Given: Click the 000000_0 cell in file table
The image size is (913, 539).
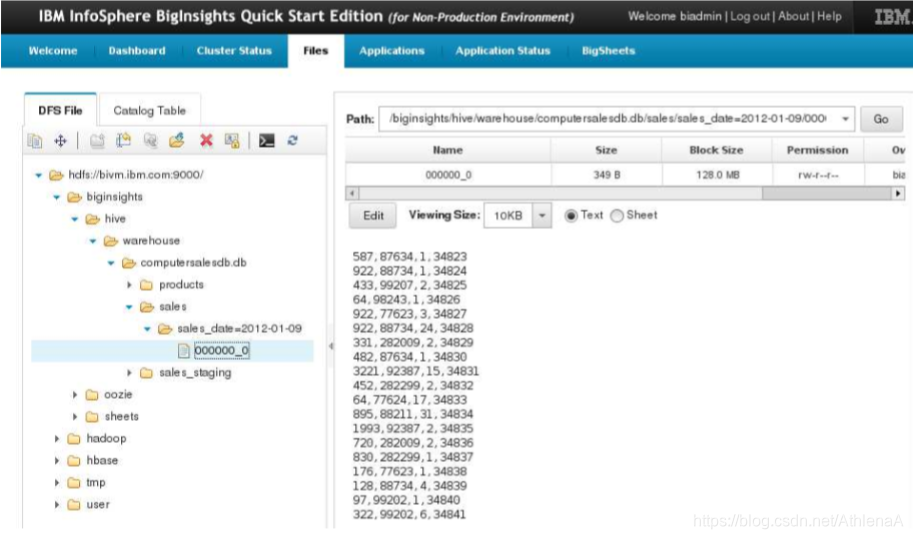Looking at the screenshot, I should coord(448,175).
